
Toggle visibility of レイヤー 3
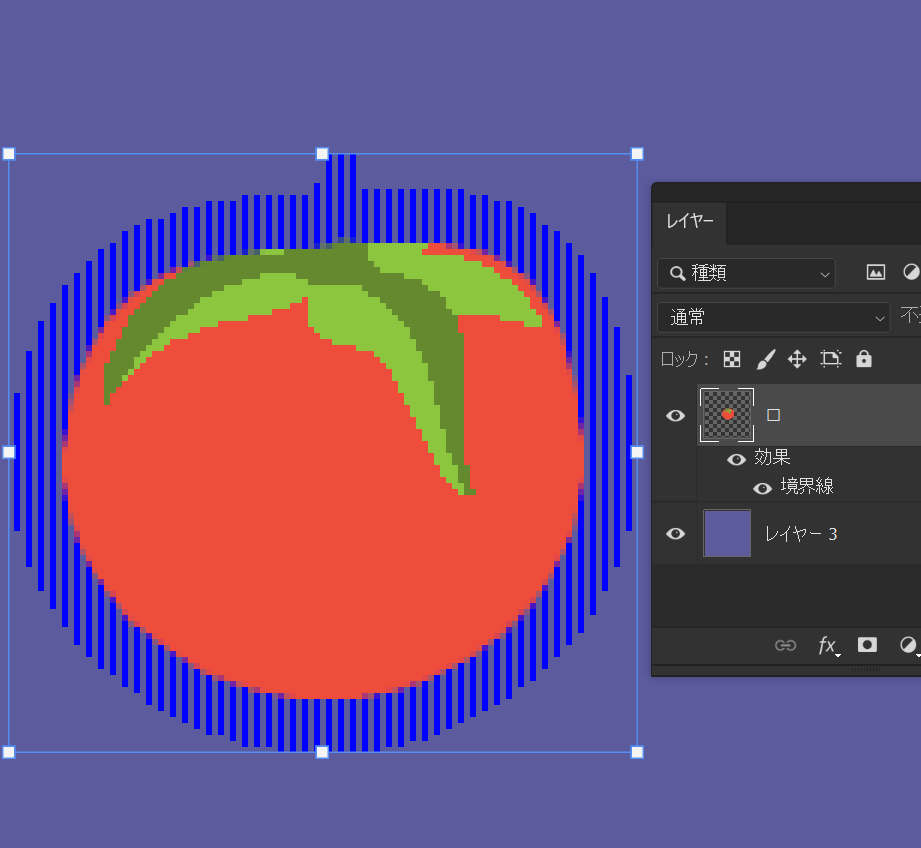(x=676, y=534)
